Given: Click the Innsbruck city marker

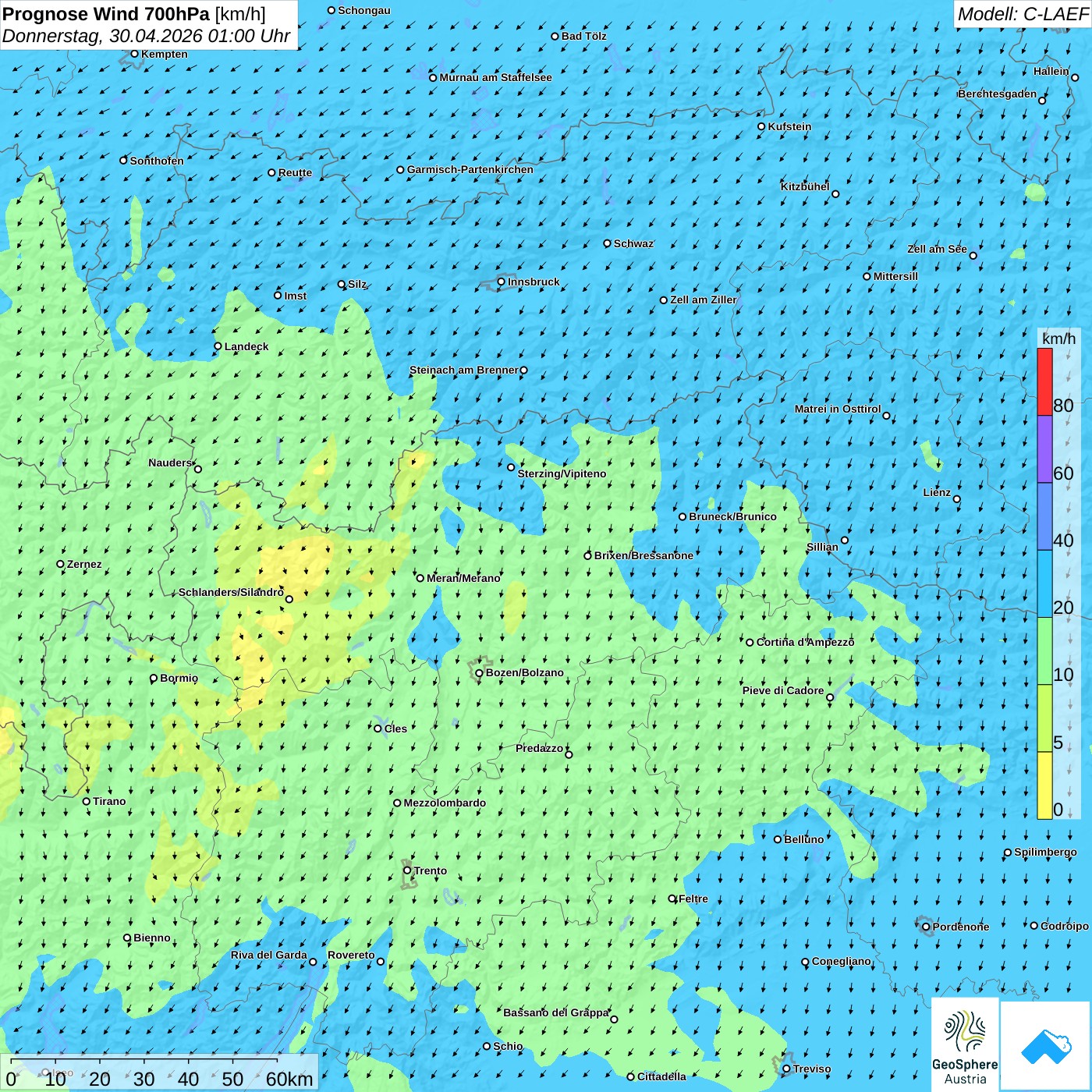Looking at the screenshot, I should (x=502, y=282).
